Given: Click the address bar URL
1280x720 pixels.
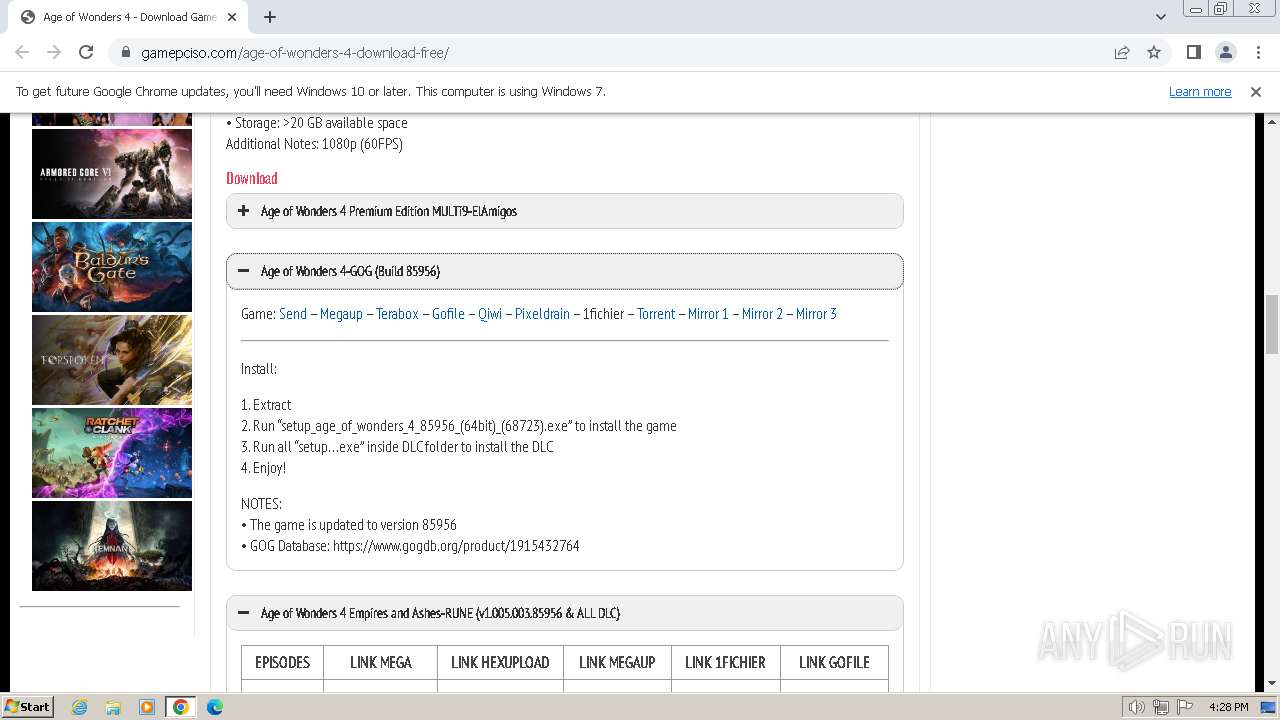Looking at the screenshot, I should click(x=295, y=53).
